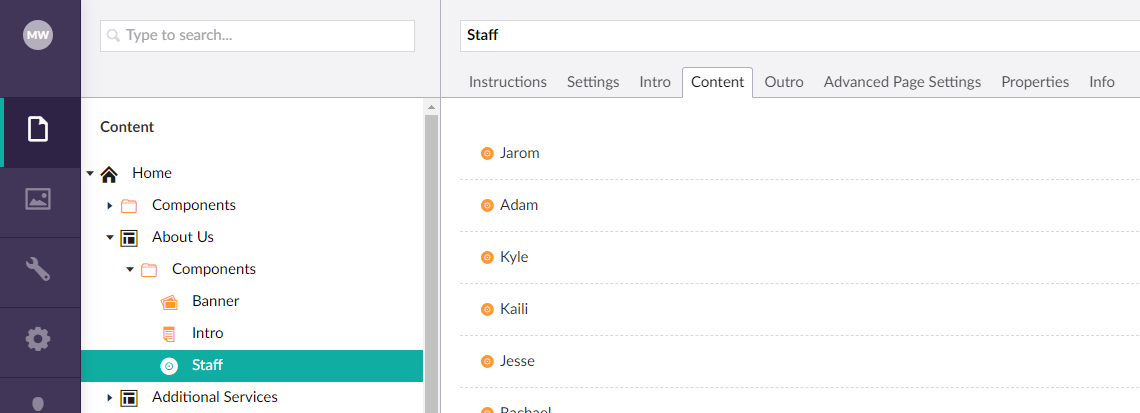
Task: Select the About Us tree item
Action: (182, 237)
